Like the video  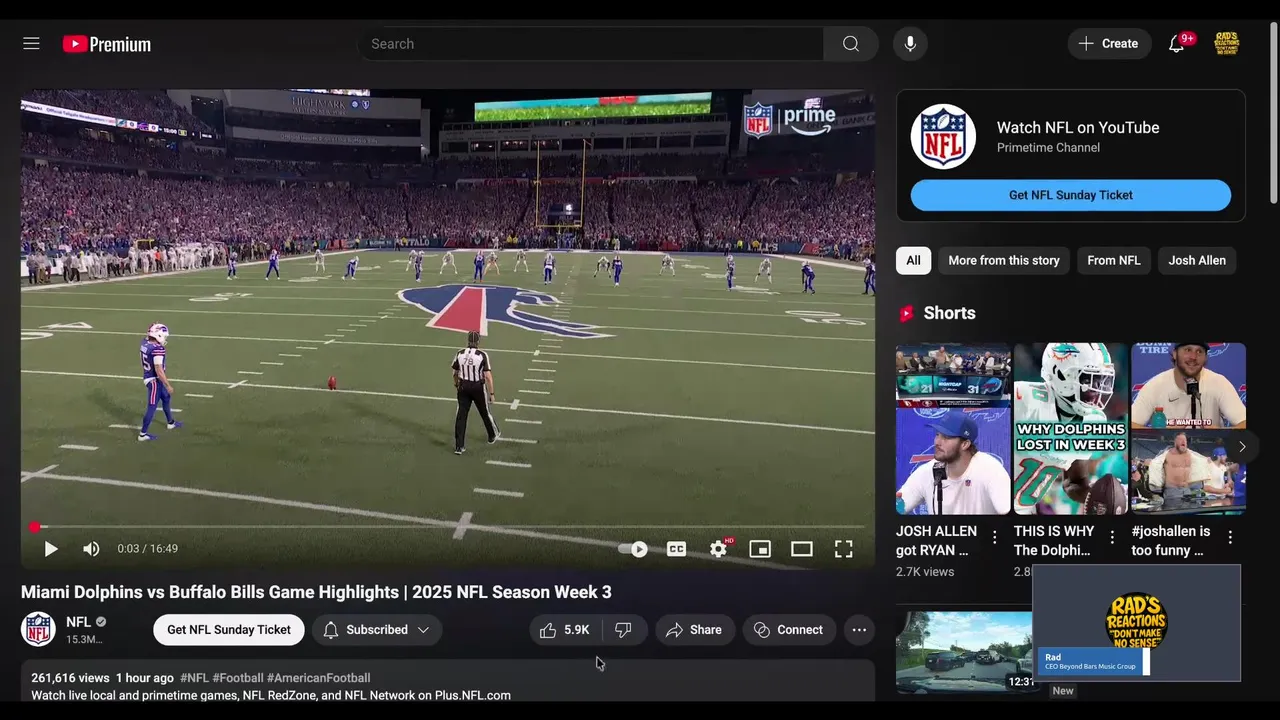(x=565, y=630)
